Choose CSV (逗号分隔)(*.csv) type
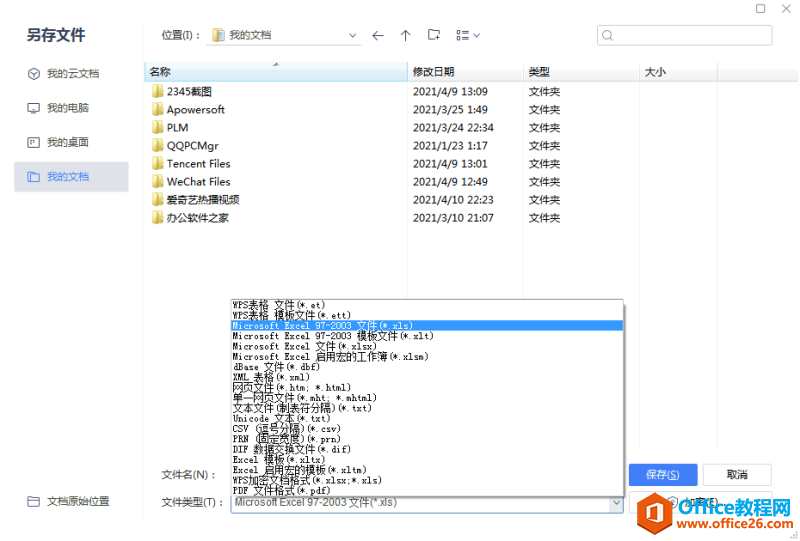Image resolution: width=800 pixels, height=541 pixels. [x=427, y=429]
